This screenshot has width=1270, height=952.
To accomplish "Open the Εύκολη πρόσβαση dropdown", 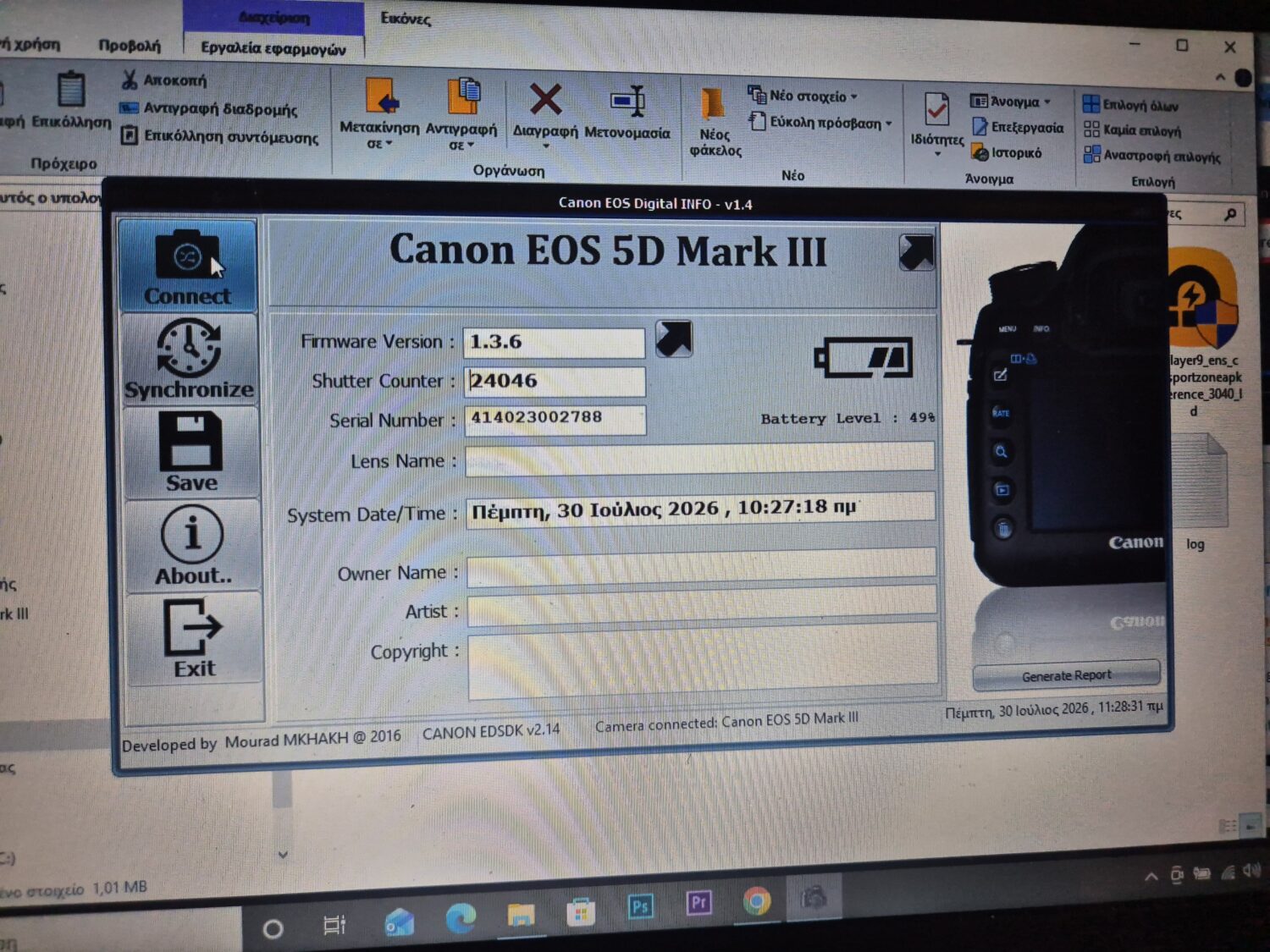I will pos(820,123).
